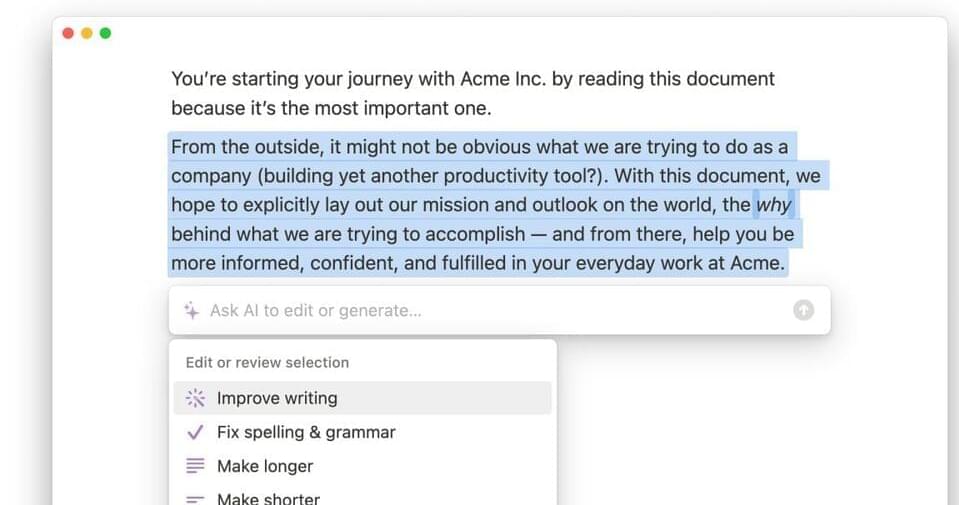
Task: Minimize the window with the yellow button
Action: point(87,33)
